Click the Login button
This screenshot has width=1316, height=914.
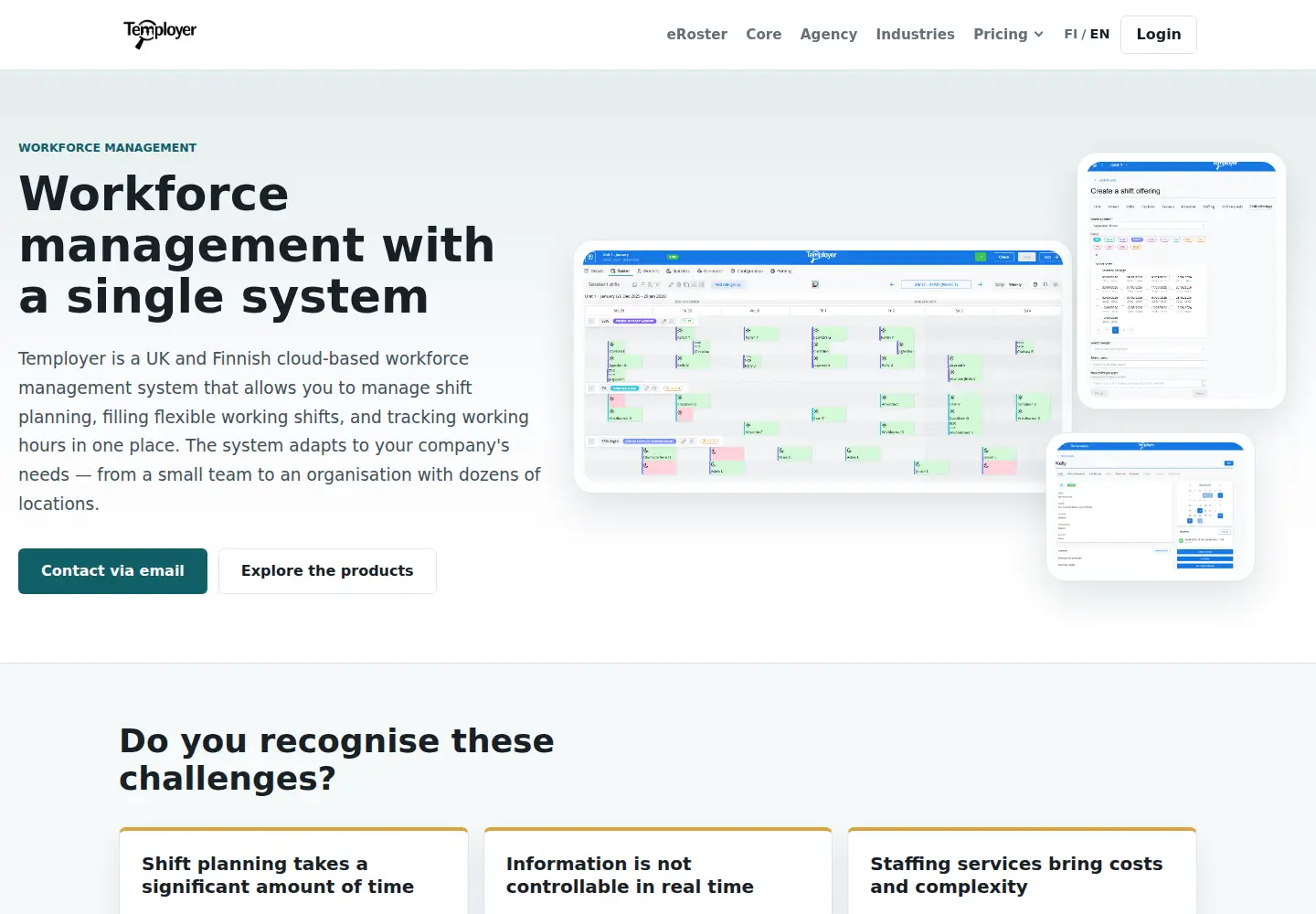click(1158, 35)
